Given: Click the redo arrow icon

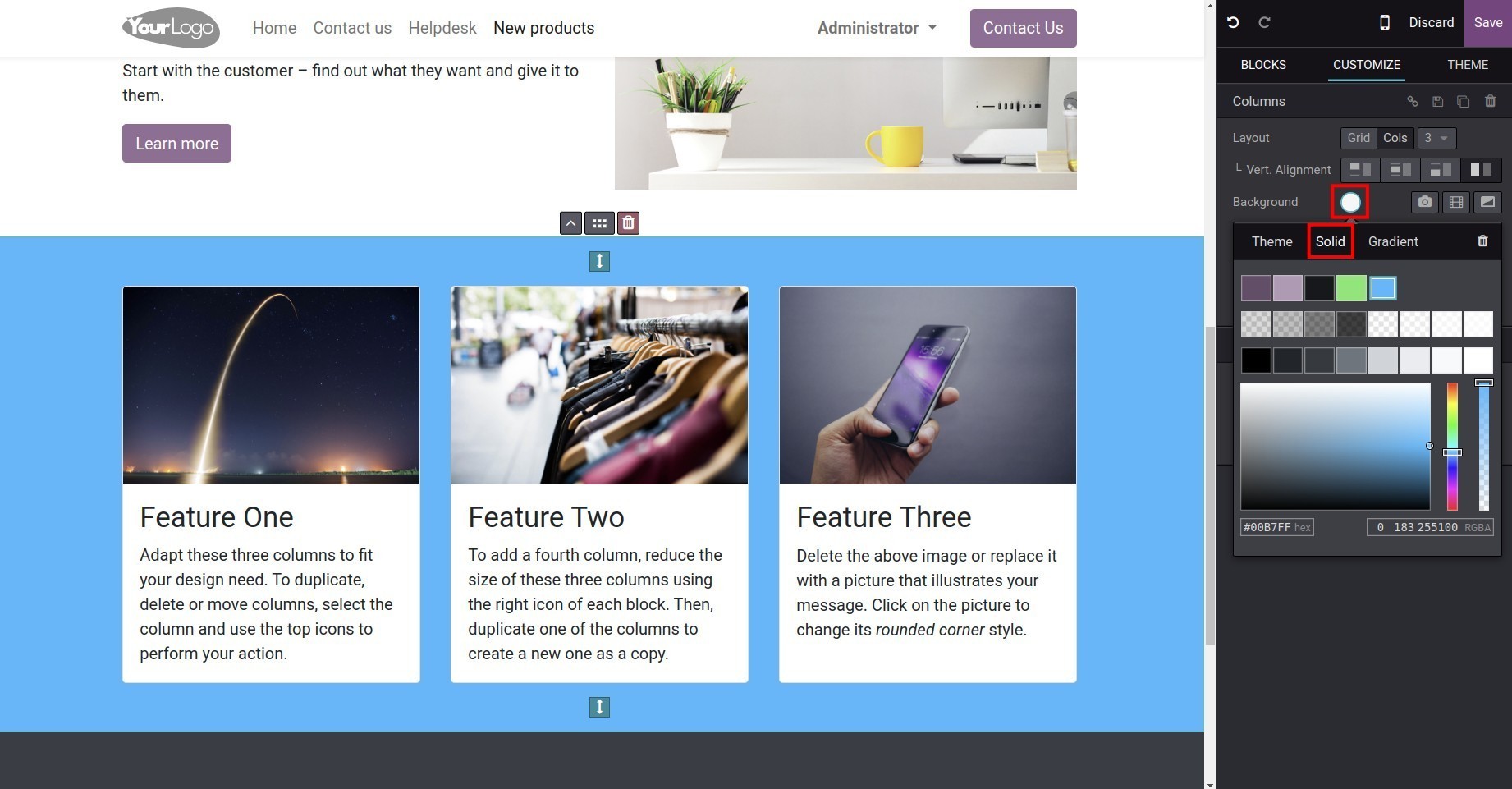Looking at the screenshot, I should [x=1265, y=23].
